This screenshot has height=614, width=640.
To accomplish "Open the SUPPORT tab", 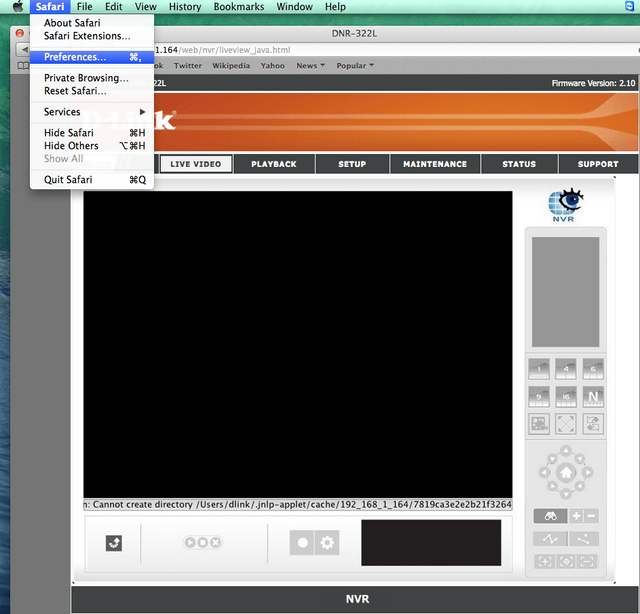I will pos(598,164).
